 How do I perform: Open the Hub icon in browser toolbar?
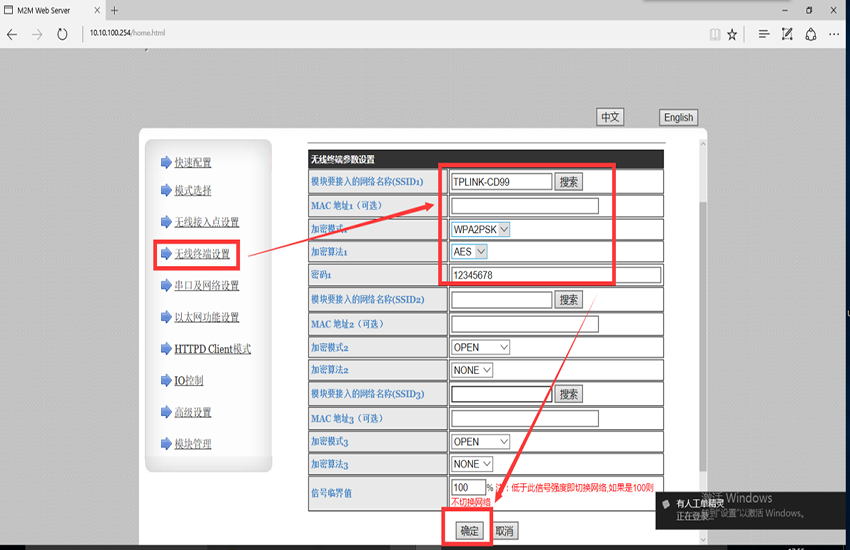763,34
